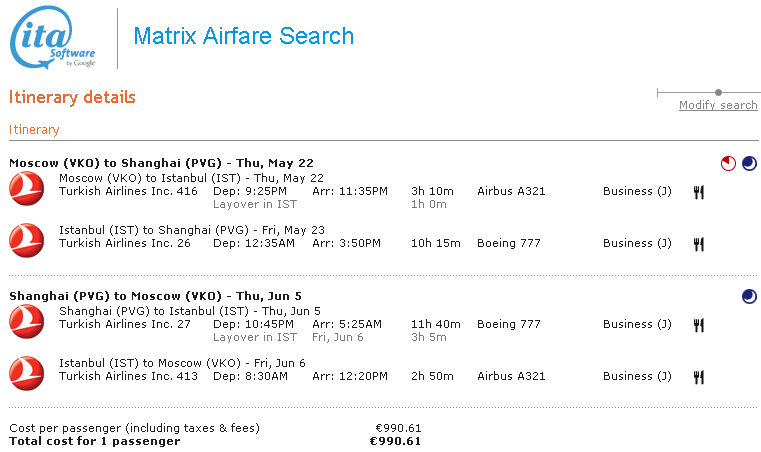
Task: Click the overnight moon icon for Shanghai–Moscow
Action: [749, 296]
